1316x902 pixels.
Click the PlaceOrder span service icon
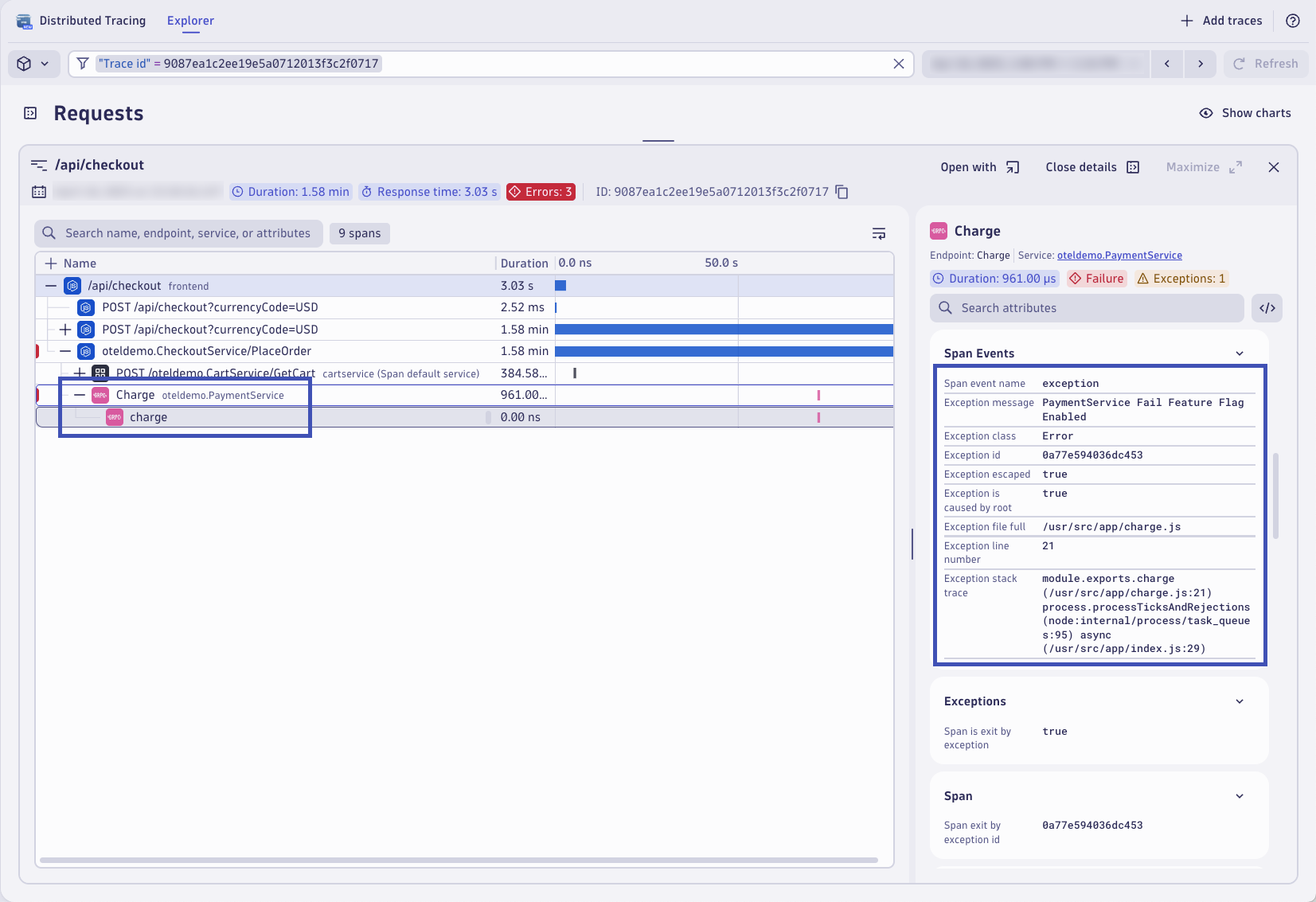[x=86, y=351]
